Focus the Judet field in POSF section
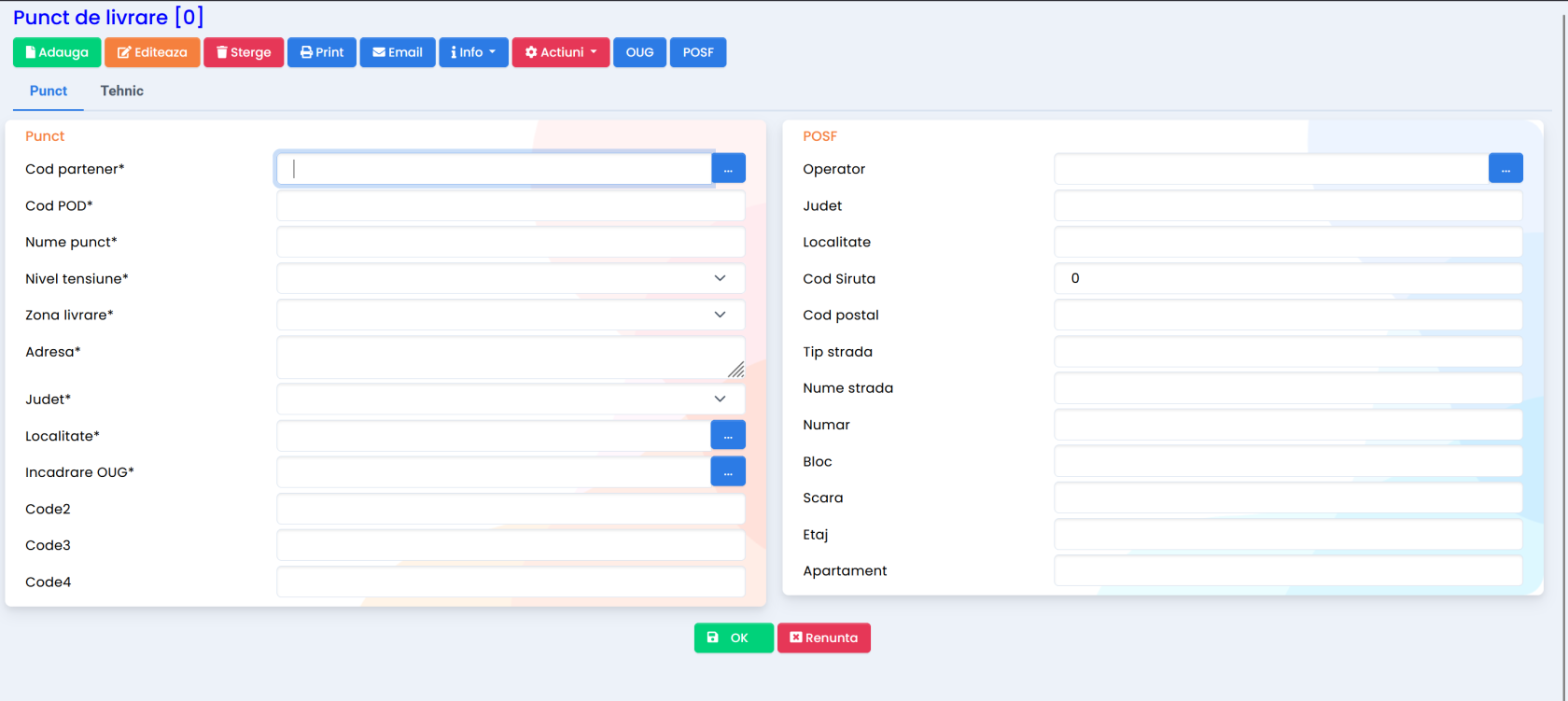The width and height of the screenshot is (1568, 701). (x=1288, y=205)
